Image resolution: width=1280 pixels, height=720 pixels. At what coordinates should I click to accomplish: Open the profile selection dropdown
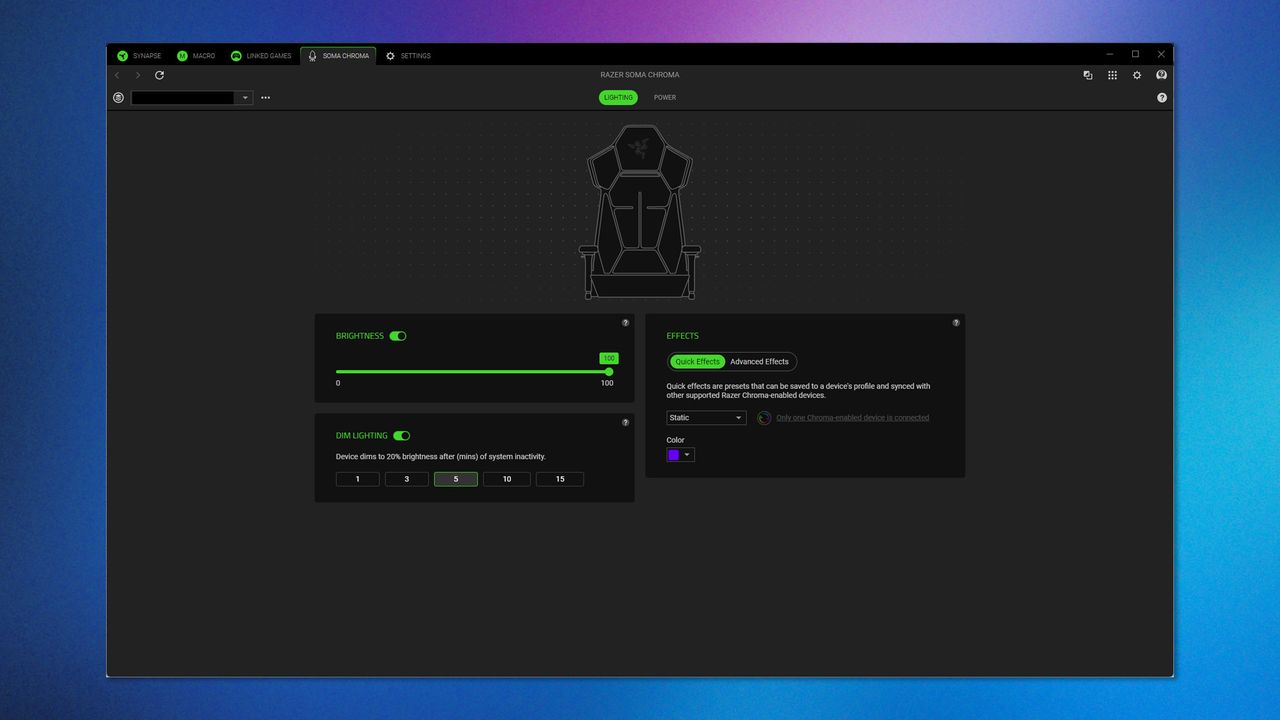point(192,98)
